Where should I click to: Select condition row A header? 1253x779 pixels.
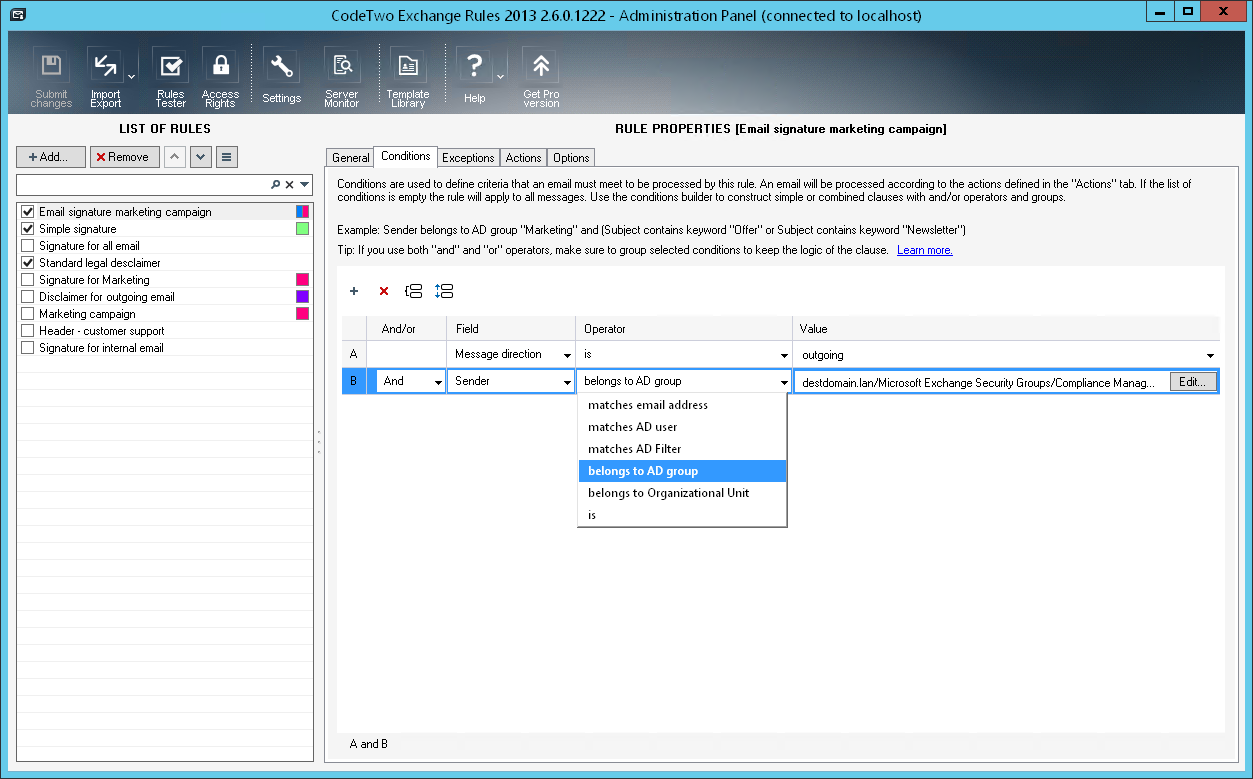(354, 354)
